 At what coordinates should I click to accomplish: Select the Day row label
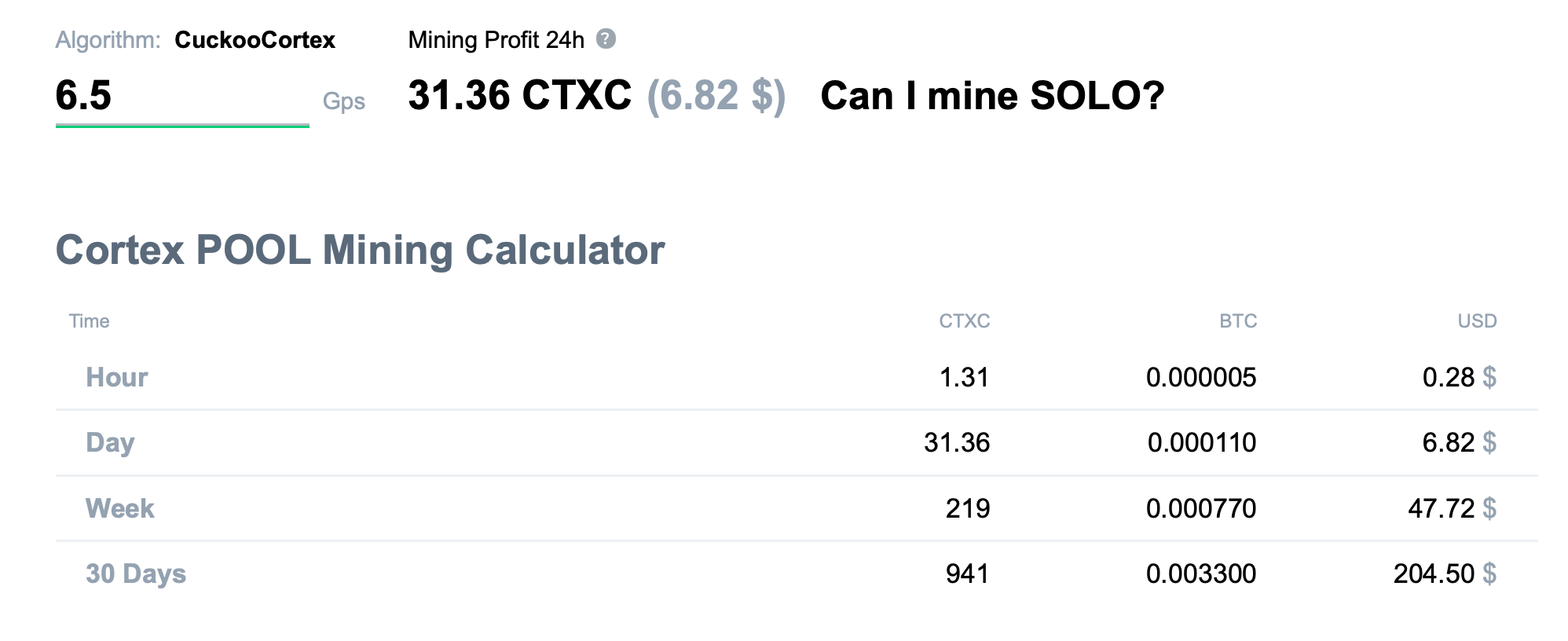point(110,442)
